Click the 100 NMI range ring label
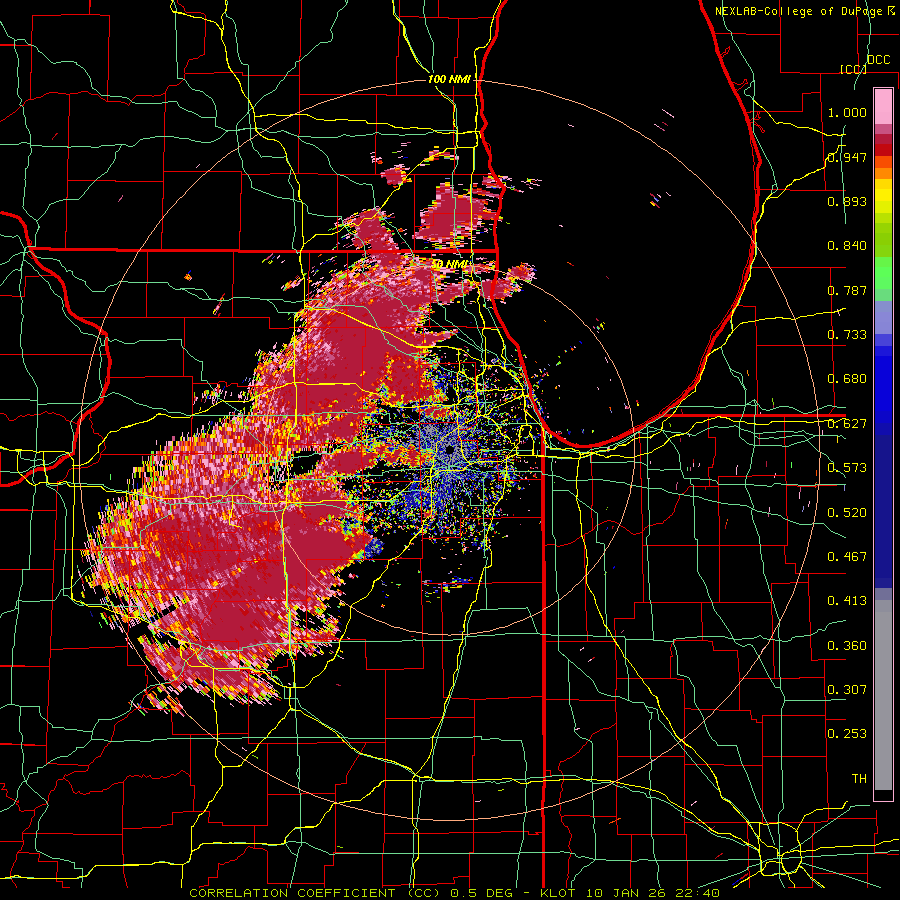 449,79
